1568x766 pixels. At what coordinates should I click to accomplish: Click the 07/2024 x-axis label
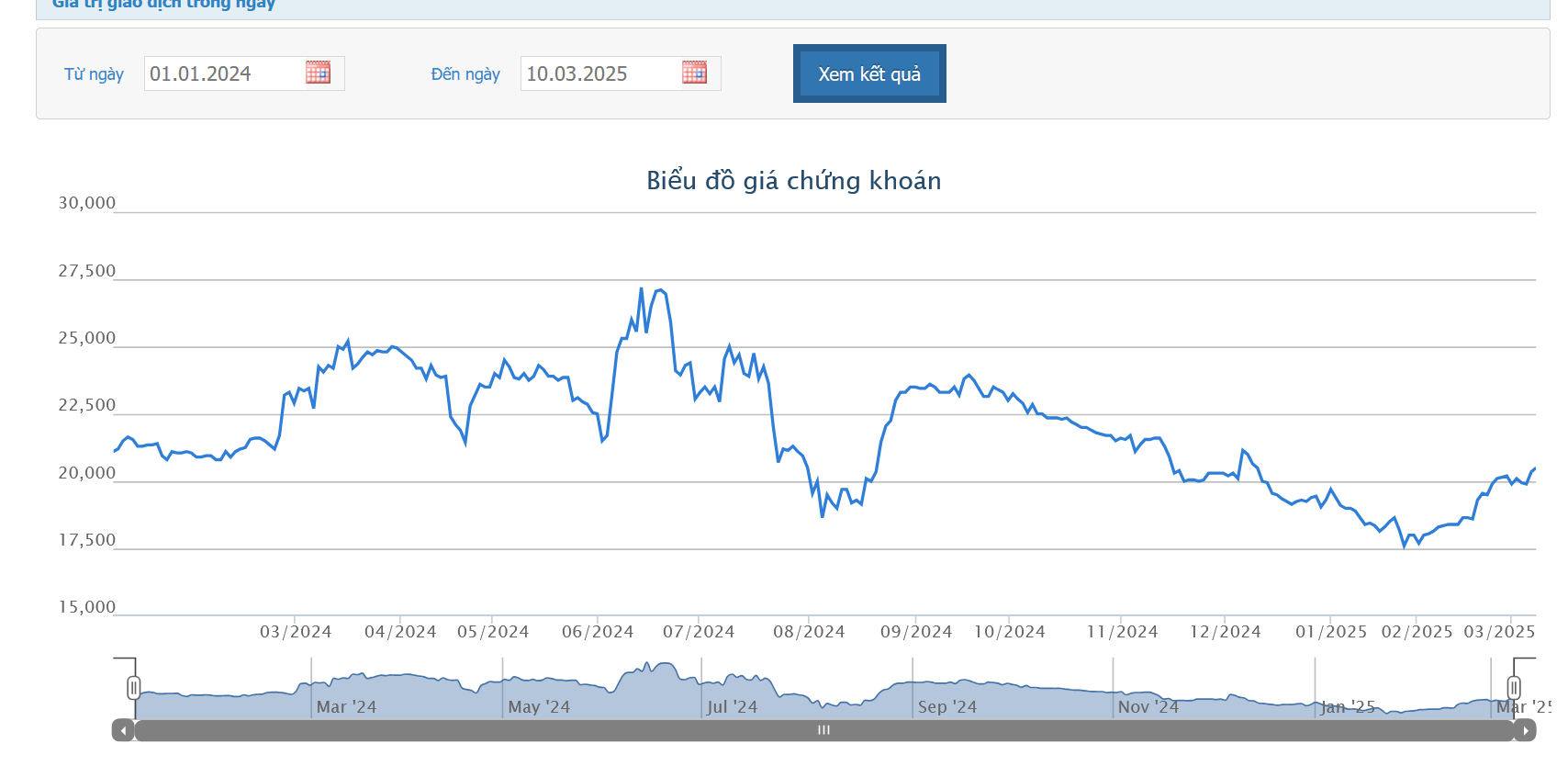[699, 632]
